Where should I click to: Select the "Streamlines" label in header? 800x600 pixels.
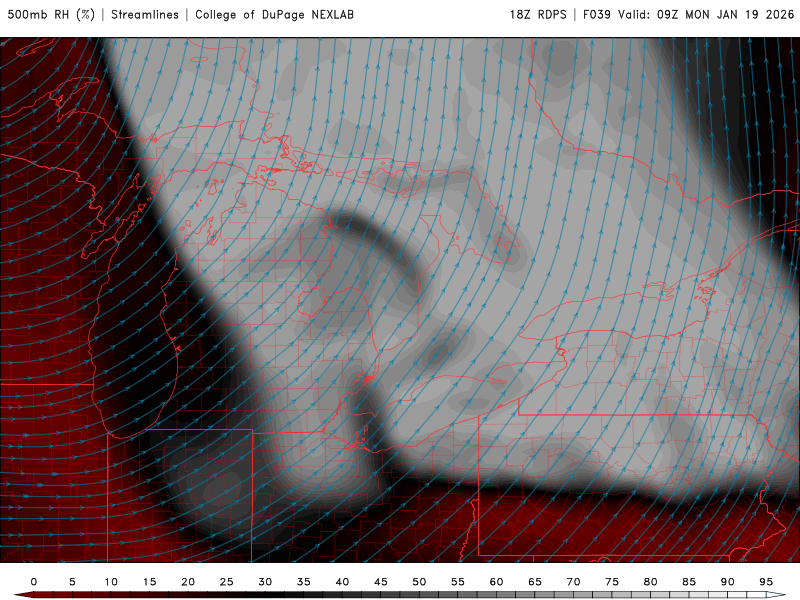(145, 14)
